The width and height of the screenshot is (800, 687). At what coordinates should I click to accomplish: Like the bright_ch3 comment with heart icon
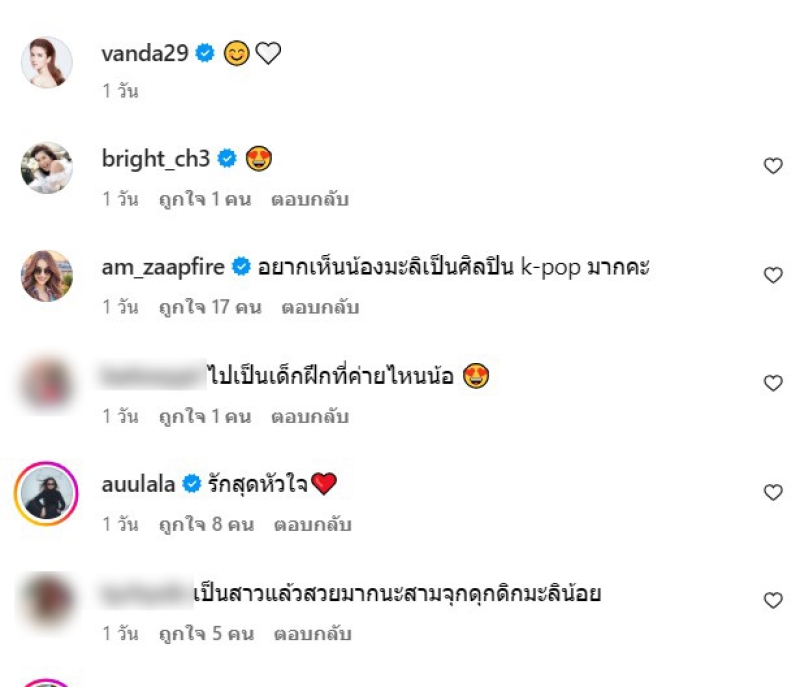pos(773,166)
